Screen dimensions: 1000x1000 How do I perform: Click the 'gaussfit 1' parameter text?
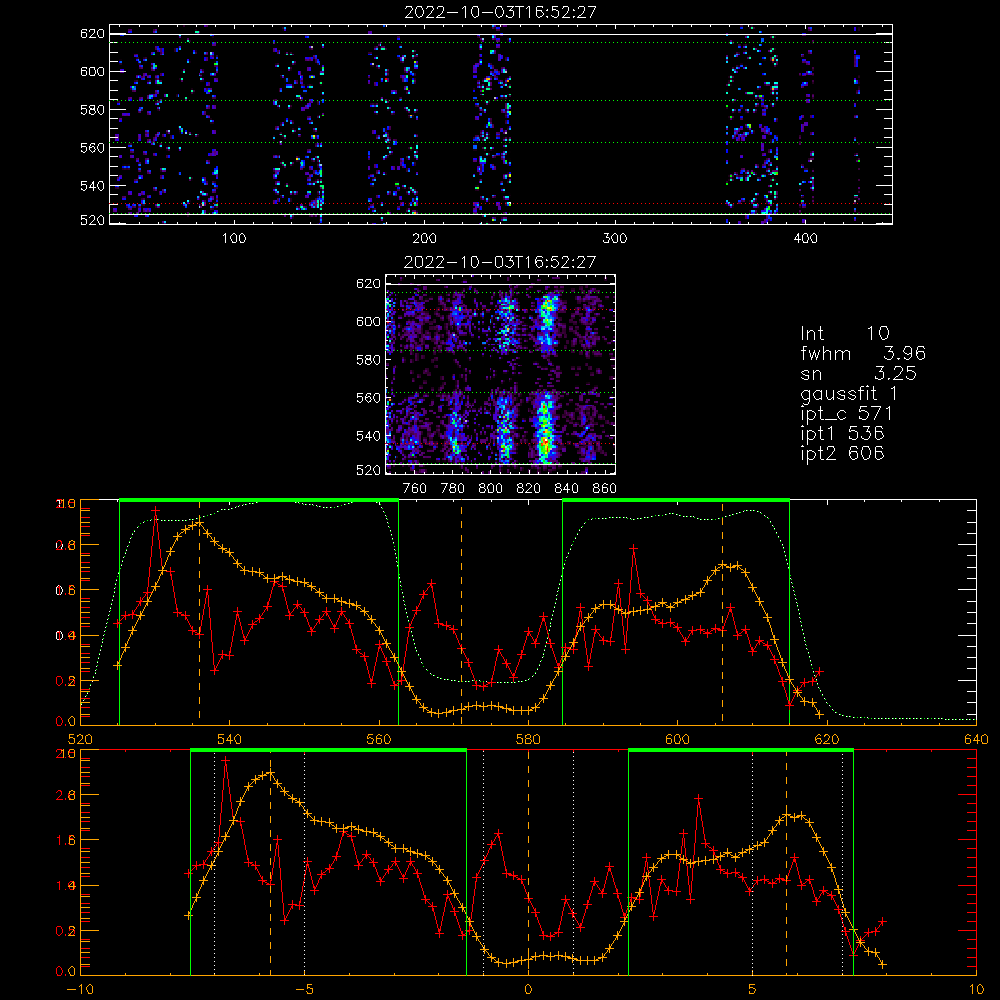tap(849, 393)
